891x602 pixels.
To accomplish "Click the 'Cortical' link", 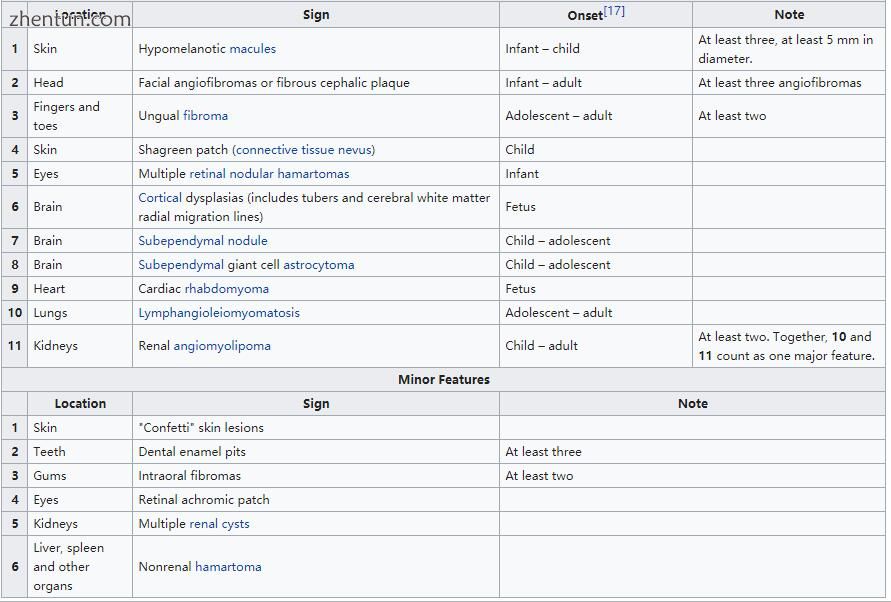I will [x=160, y=198].
